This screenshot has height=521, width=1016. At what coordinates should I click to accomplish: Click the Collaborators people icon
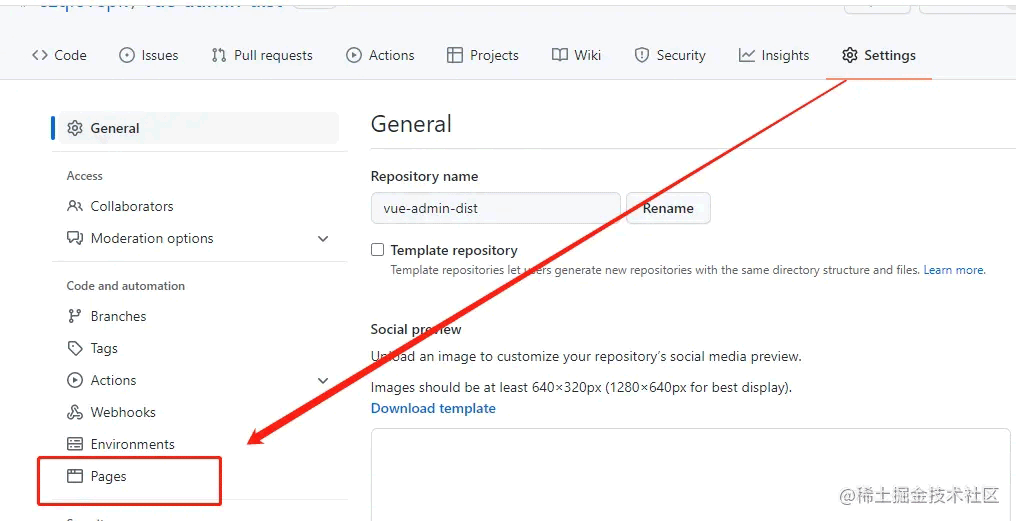pos(75,206)
